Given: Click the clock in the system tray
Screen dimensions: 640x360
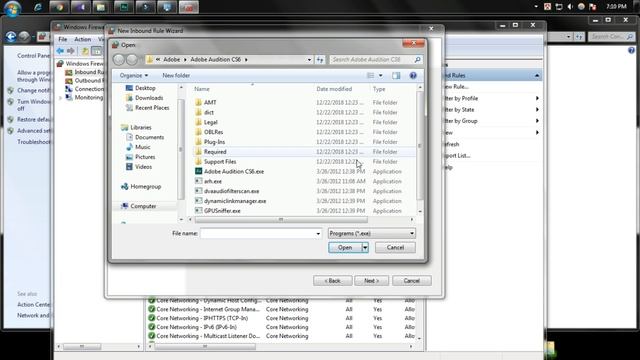Looking at the screenshot, I should point(616,7).
